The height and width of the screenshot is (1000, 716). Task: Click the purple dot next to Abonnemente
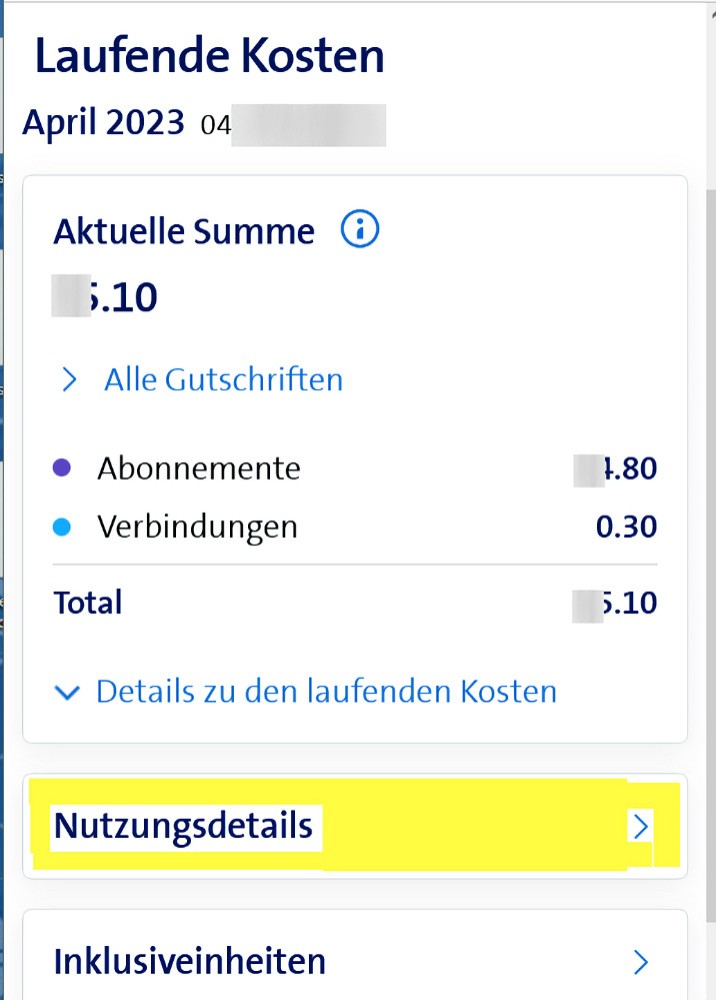point(62,468)
